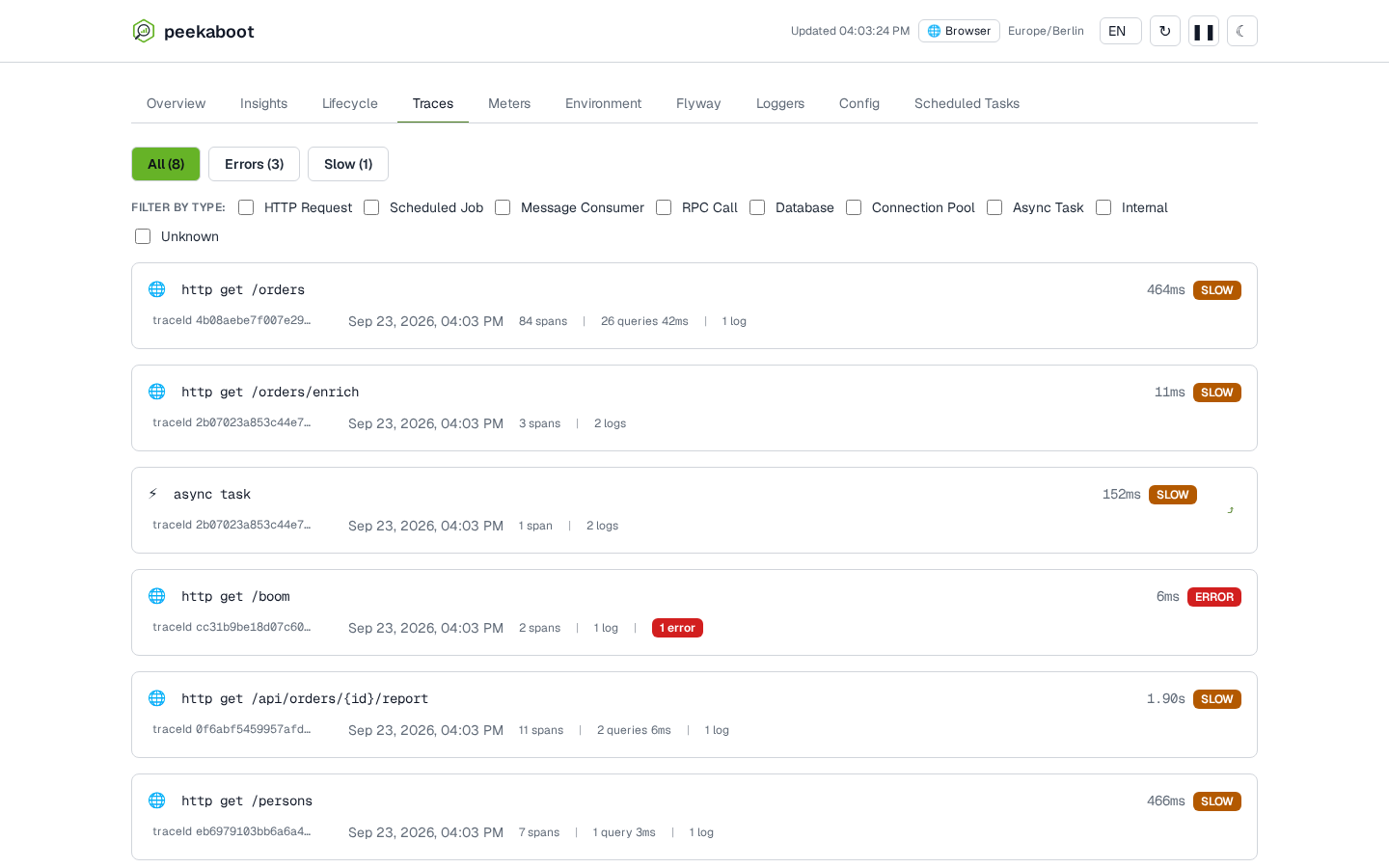Click the peekaboot logo icon
Screen dimensions: 1389x868
[144, 31]
